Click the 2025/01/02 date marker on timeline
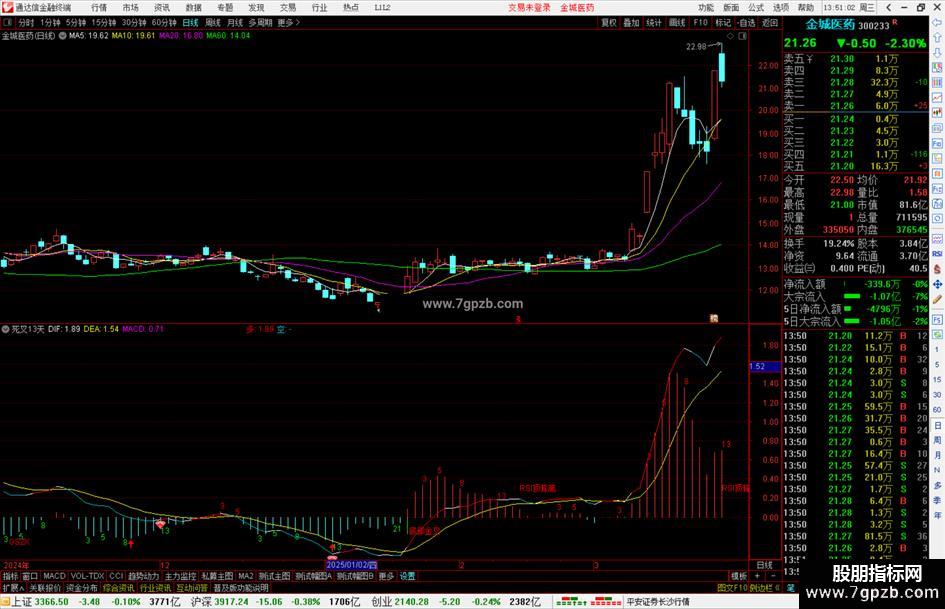This screenshot has height=609, width=945. tap(351, 566)
